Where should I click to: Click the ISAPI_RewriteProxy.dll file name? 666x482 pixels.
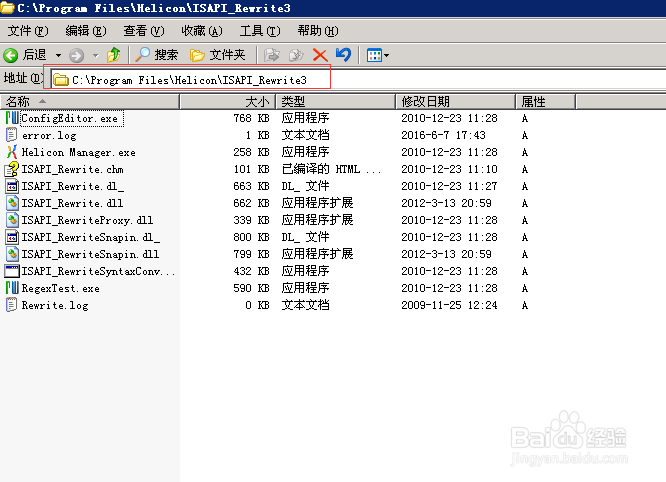click(x=87, y=220)
